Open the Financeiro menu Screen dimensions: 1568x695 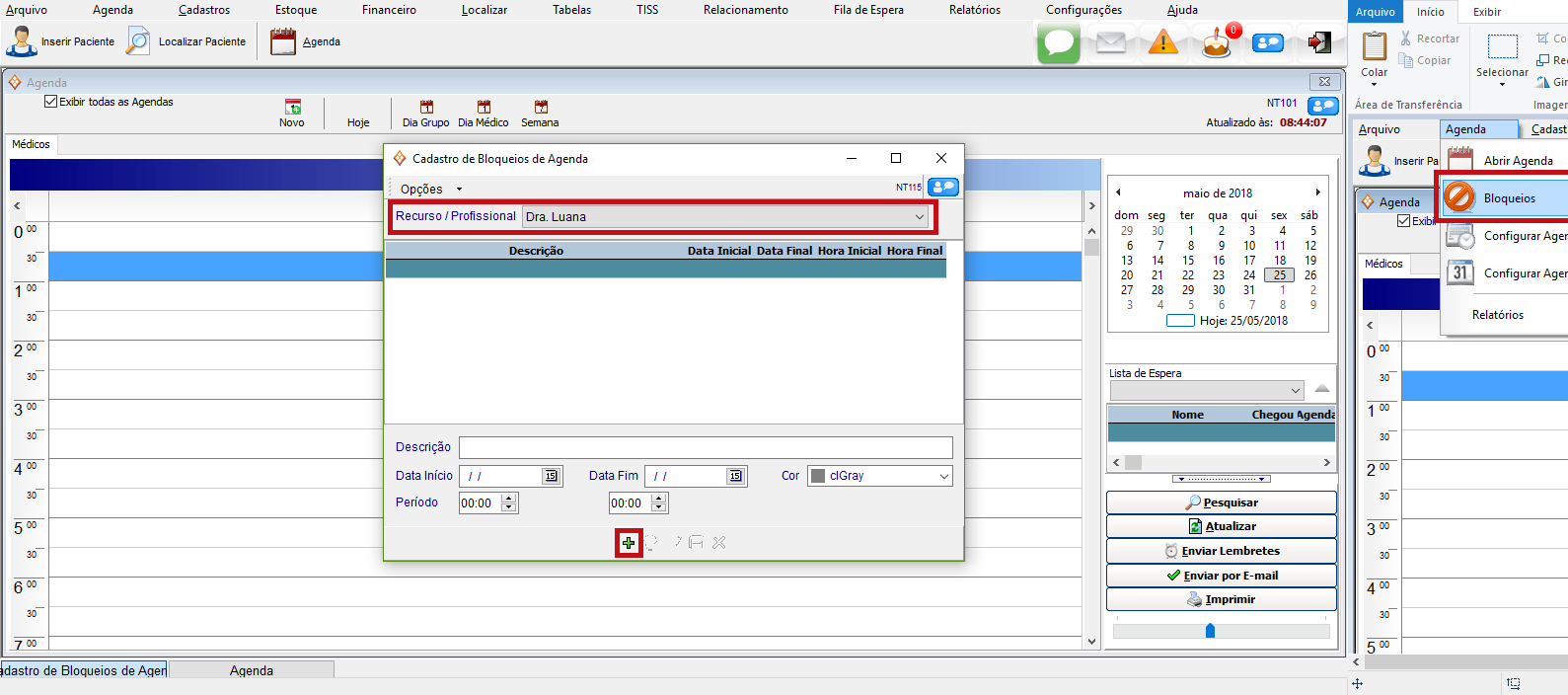coord(389,10)
